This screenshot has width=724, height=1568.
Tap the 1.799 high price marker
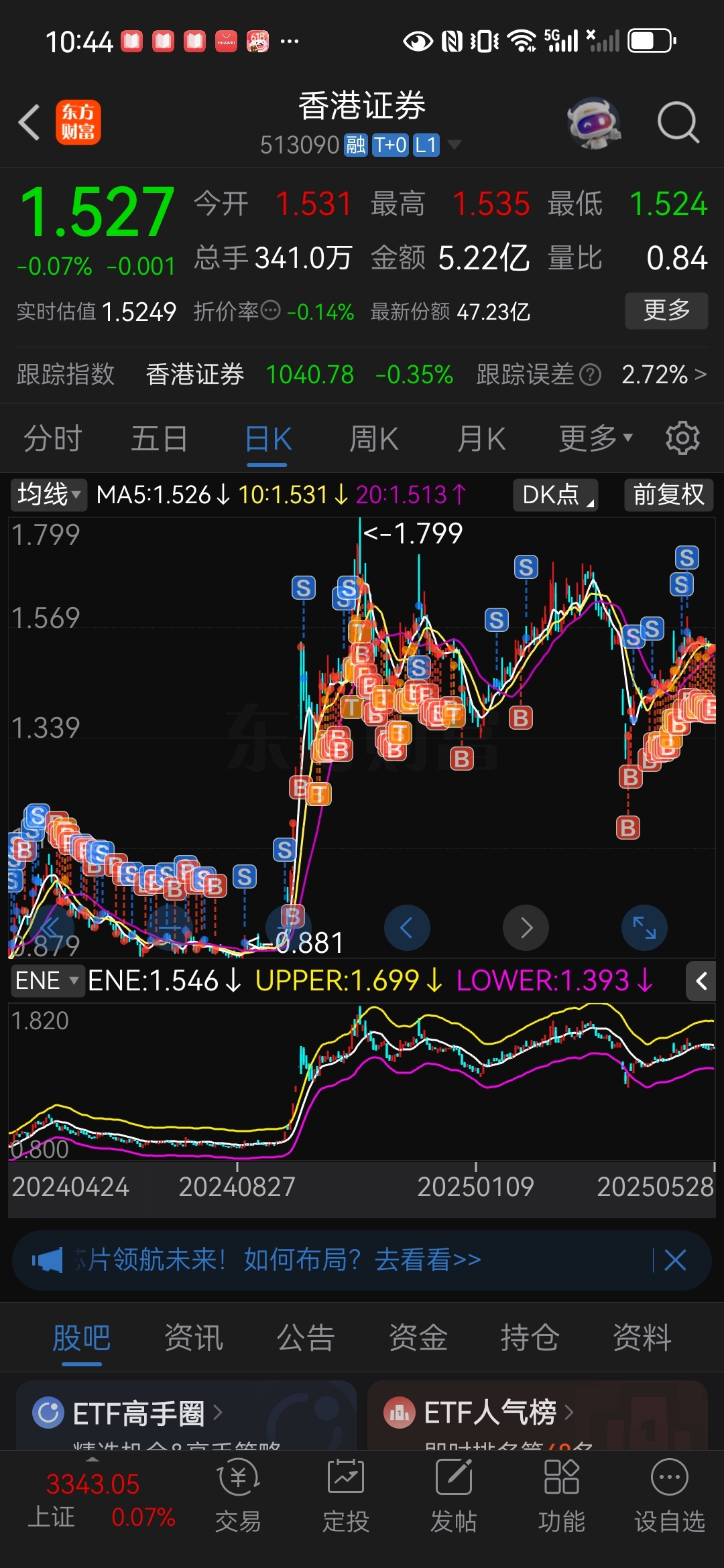413,533
